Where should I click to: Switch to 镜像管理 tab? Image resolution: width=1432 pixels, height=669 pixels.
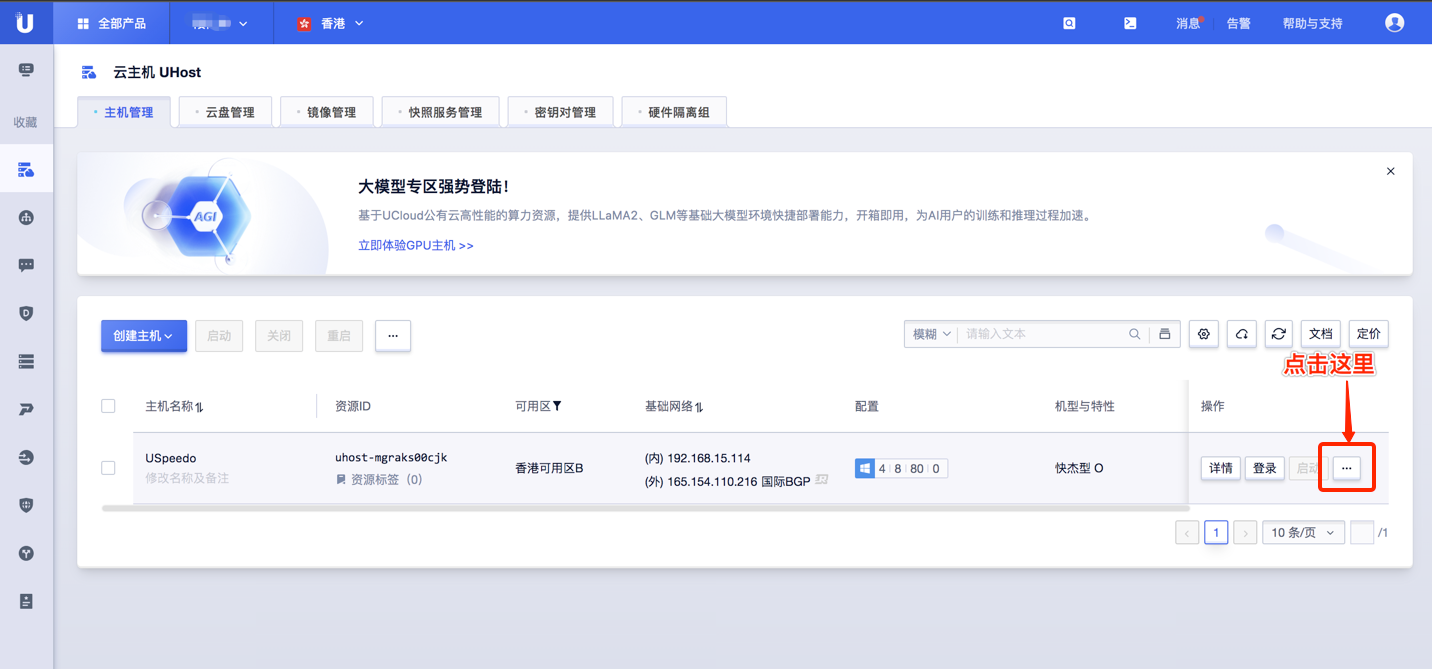(326, 112)
